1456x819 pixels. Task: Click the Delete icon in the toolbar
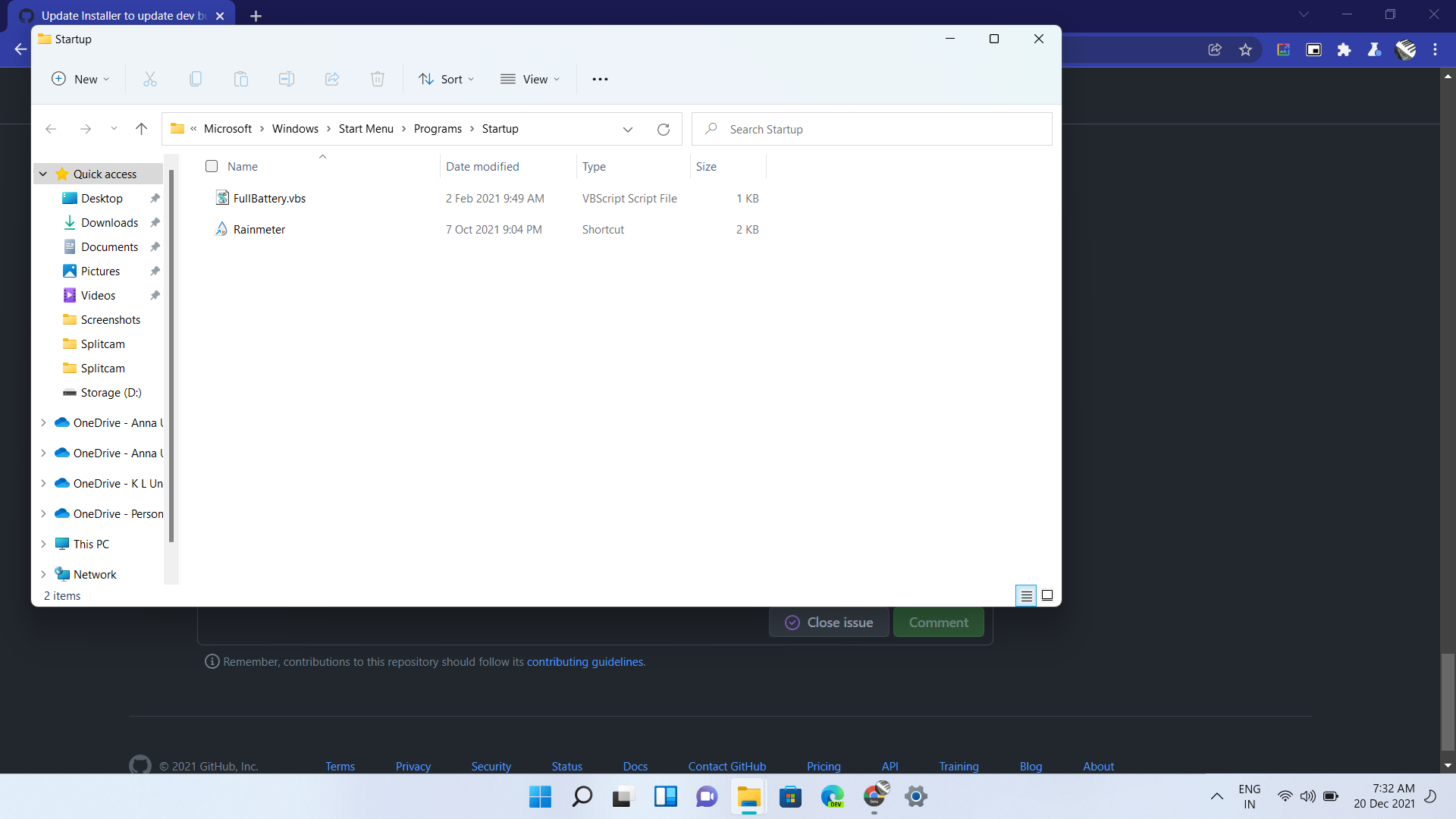click(377, 79)
